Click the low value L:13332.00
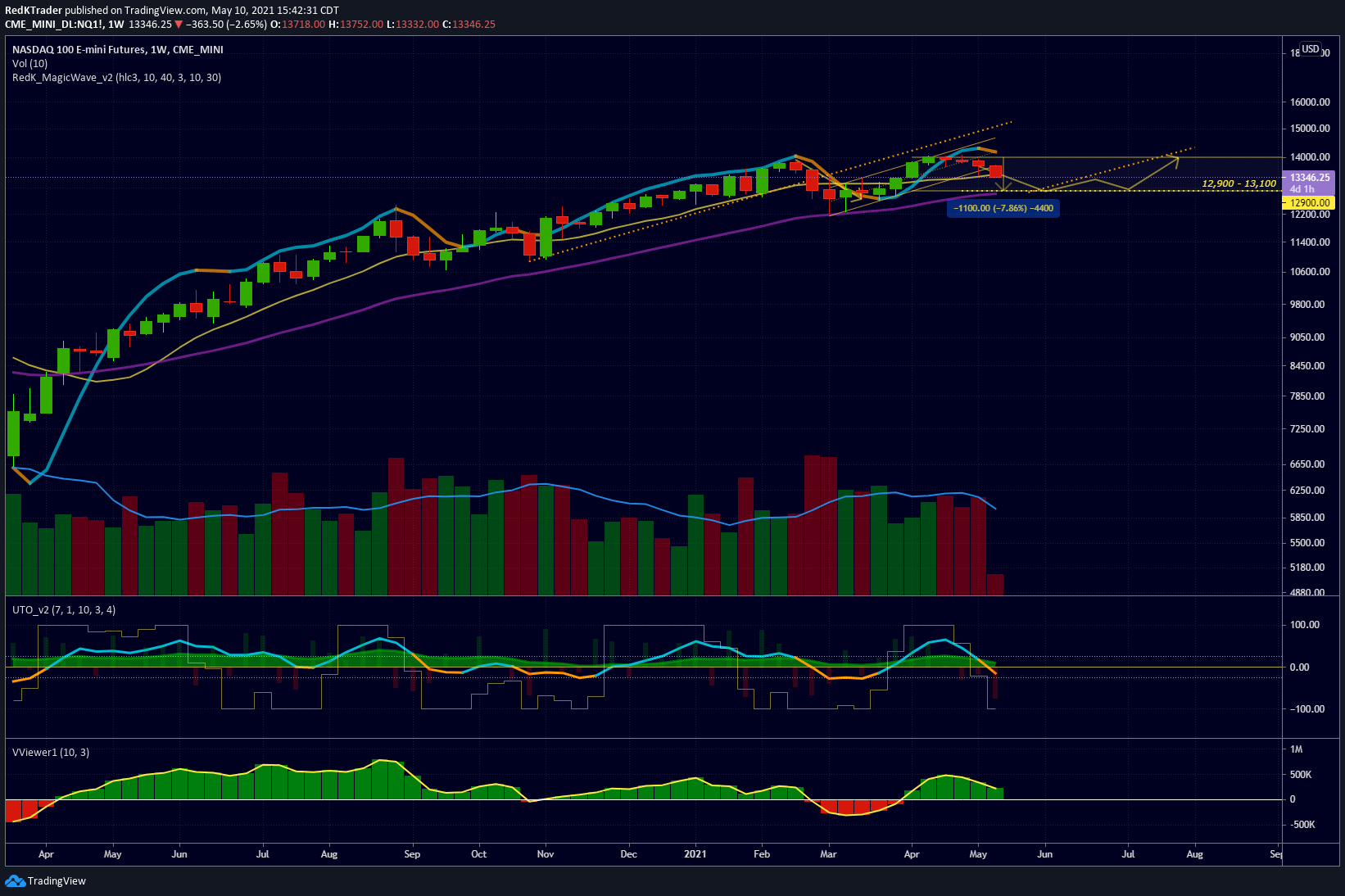Screen dimensions: 1345x896 click(413, 25)
